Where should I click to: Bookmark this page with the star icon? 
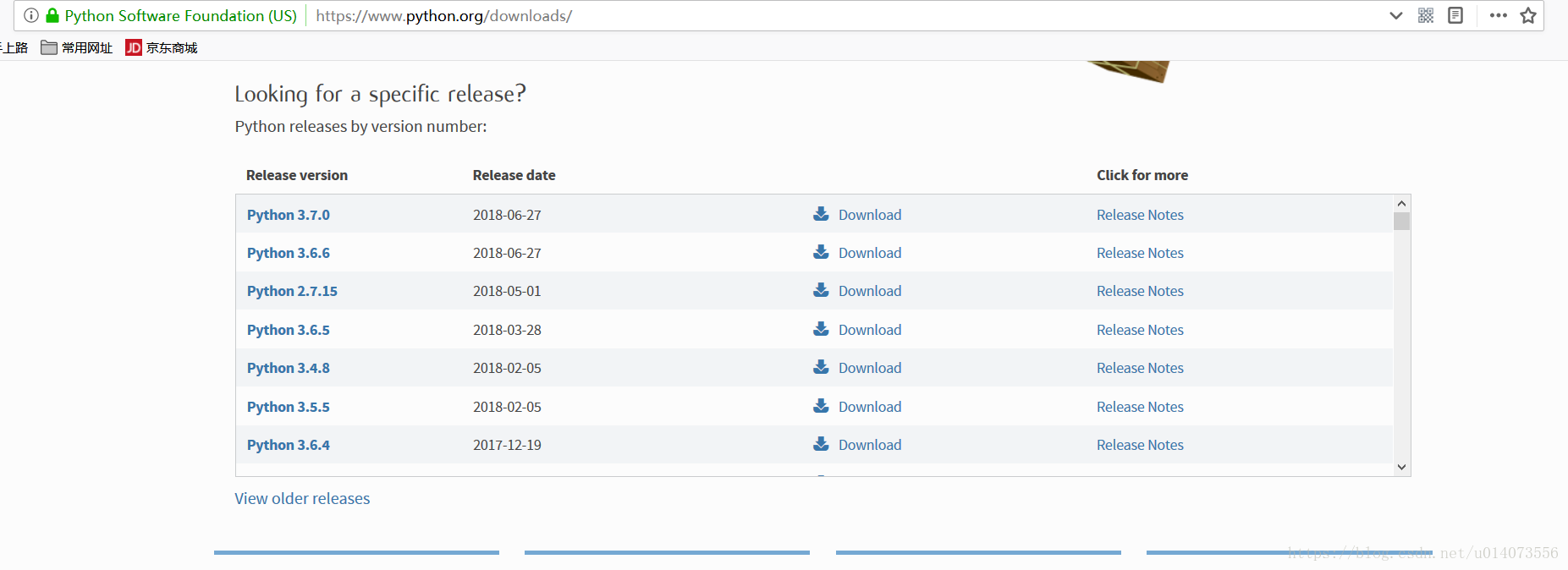(1528, 15)
